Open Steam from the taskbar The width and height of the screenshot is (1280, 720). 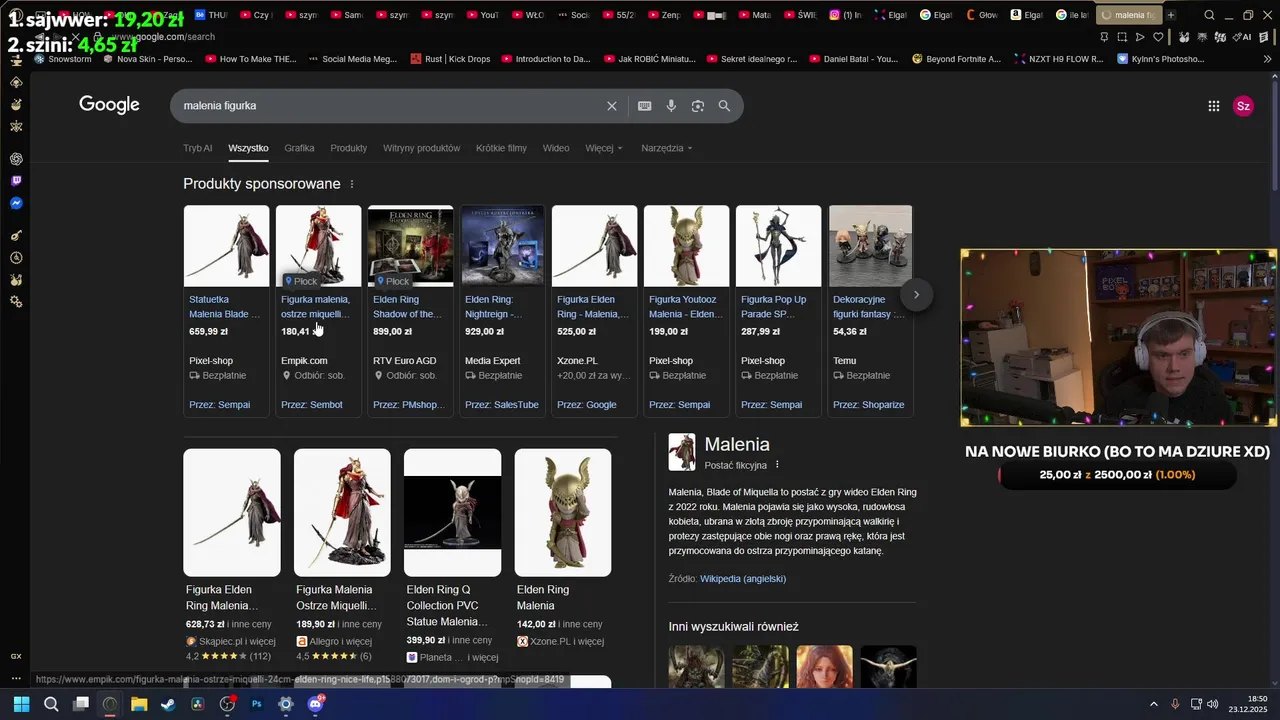[168, 704]
